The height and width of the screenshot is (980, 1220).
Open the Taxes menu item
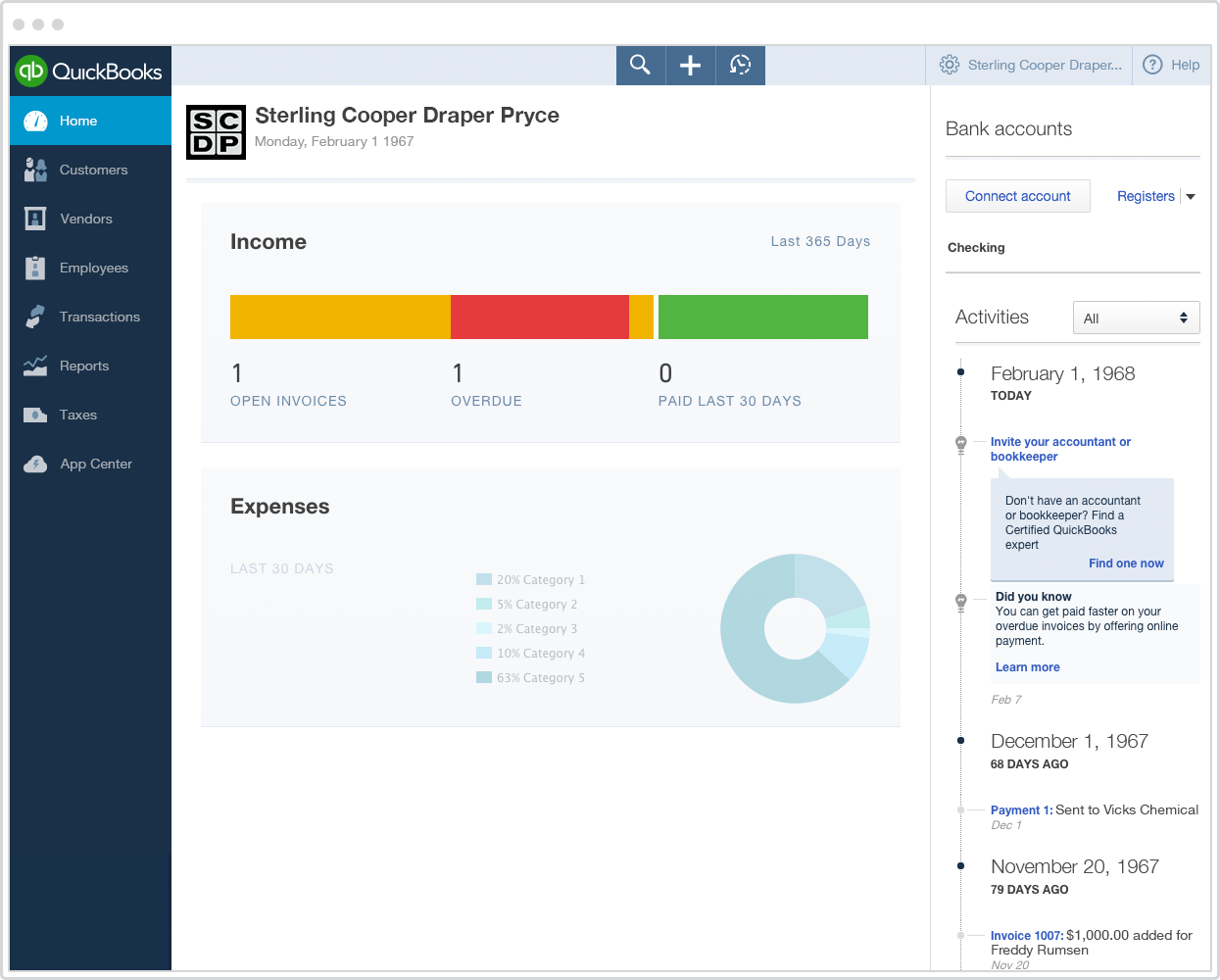click(90, 415)
